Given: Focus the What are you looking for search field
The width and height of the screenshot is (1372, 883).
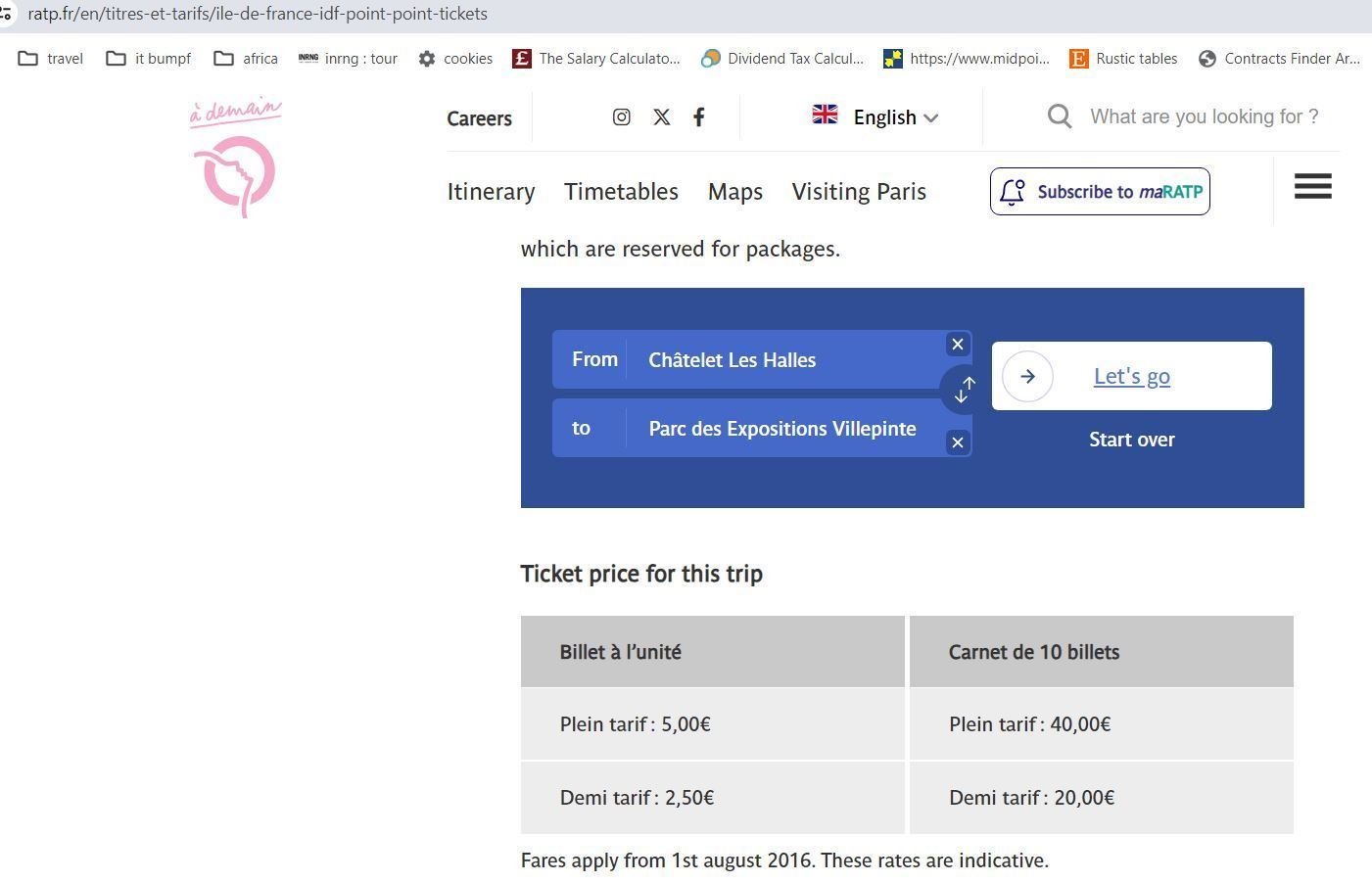Looking at the screenshot, I should tap(1205, 116).
